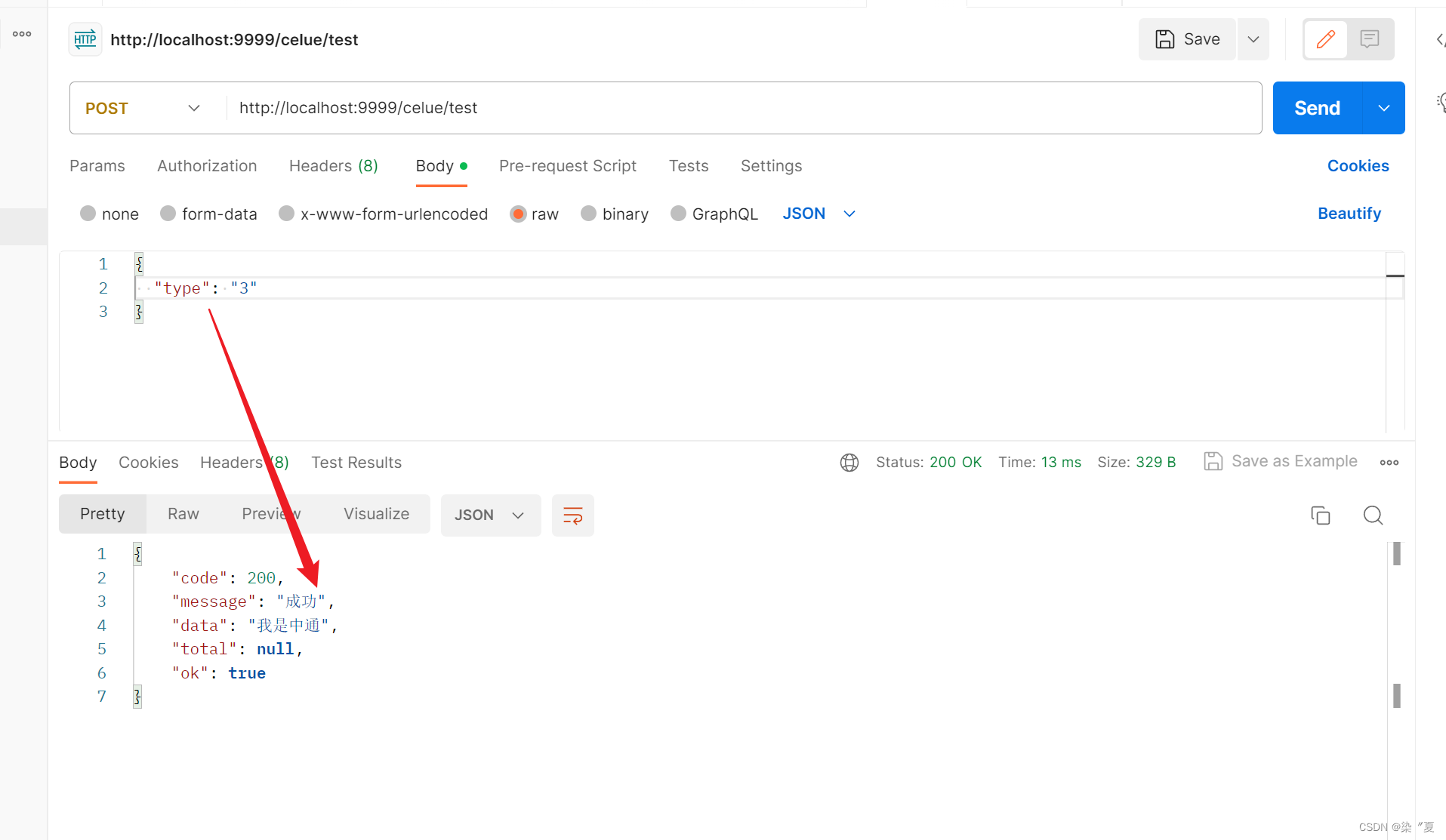The height and width of the screenshot is (840, 1446).
Task: Open the HTTP method POST dropdown
Action: point(143,108)
